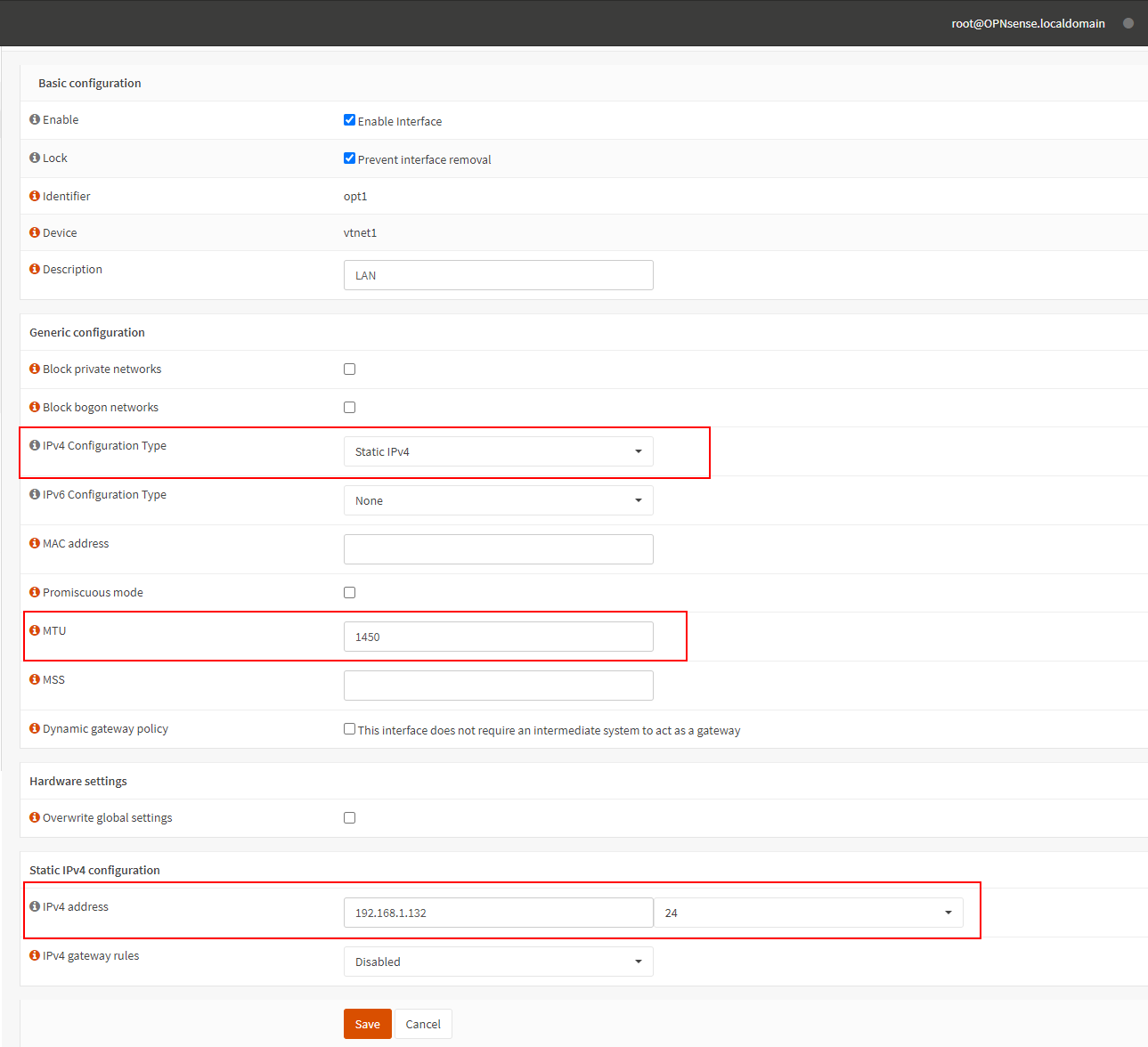
Task: Click the gray status dot in header
Action: pyautogui.click(x=1128, y=23)
